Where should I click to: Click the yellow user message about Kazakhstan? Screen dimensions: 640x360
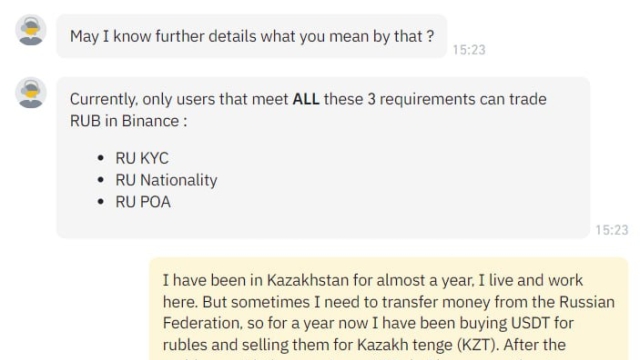click(x=389, y=309)
